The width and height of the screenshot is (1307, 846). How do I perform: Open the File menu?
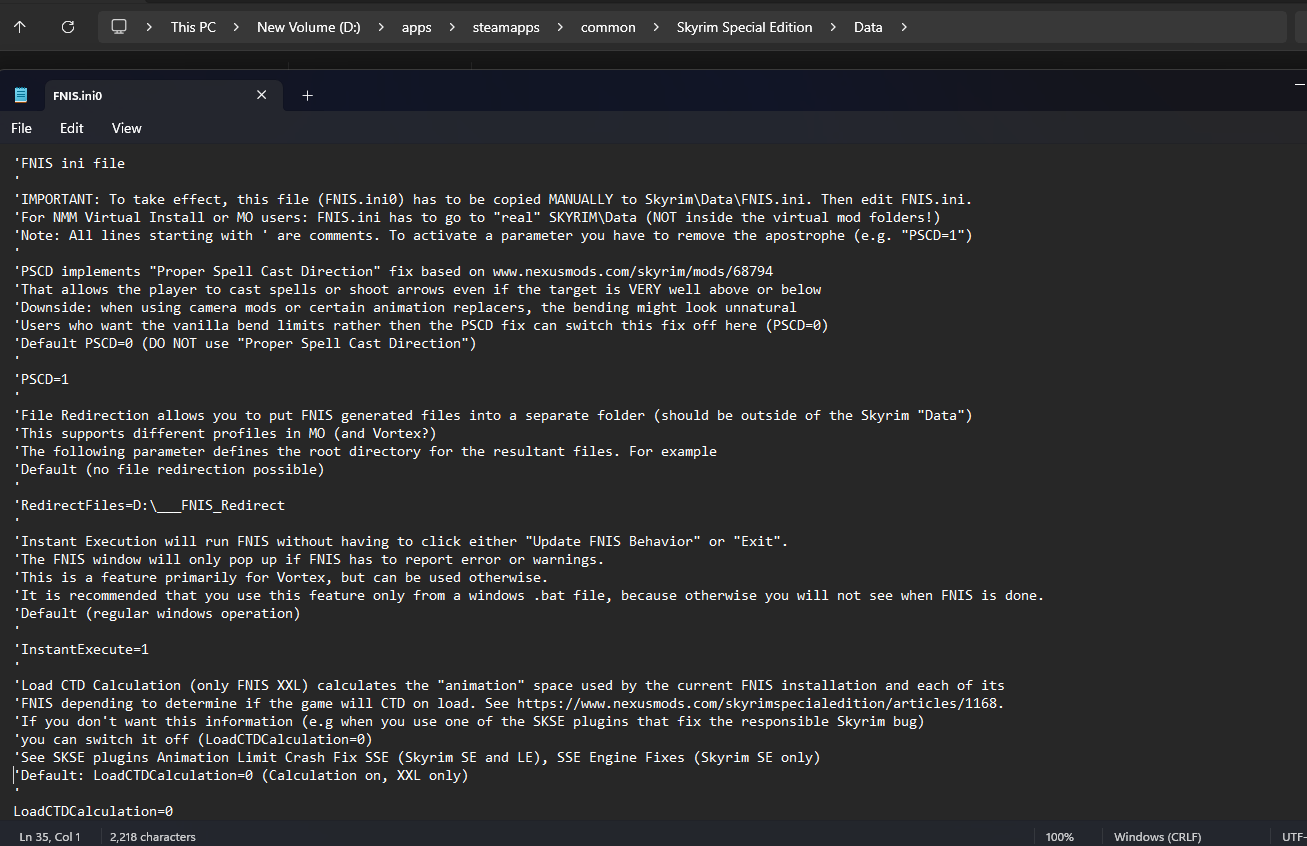coord(21,128)
